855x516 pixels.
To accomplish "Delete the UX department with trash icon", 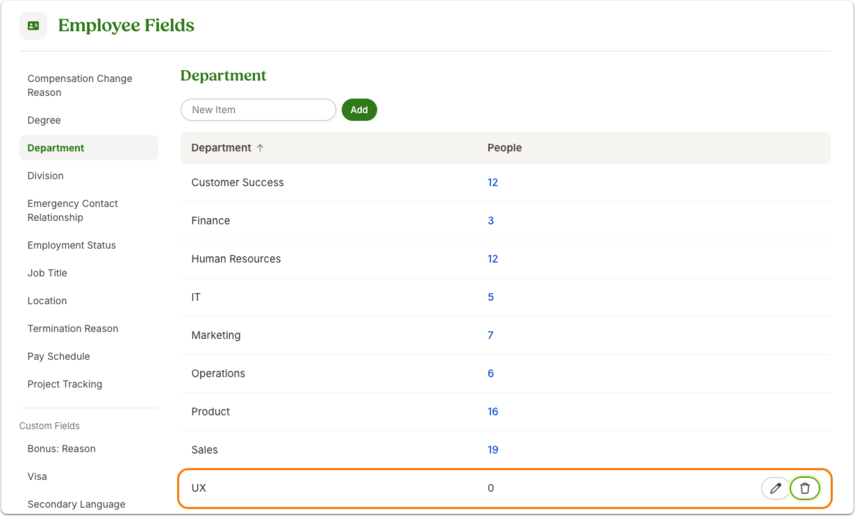I will point(805,488).
